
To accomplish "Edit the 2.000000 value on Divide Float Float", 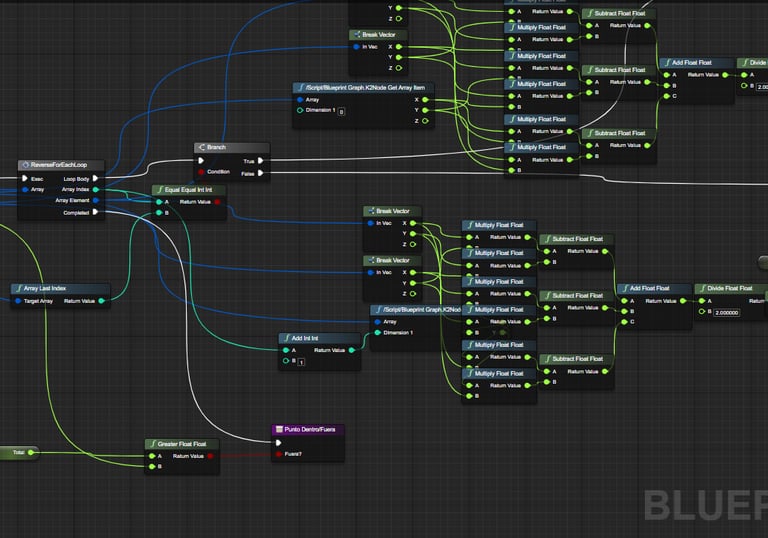I will pos(727,313).
